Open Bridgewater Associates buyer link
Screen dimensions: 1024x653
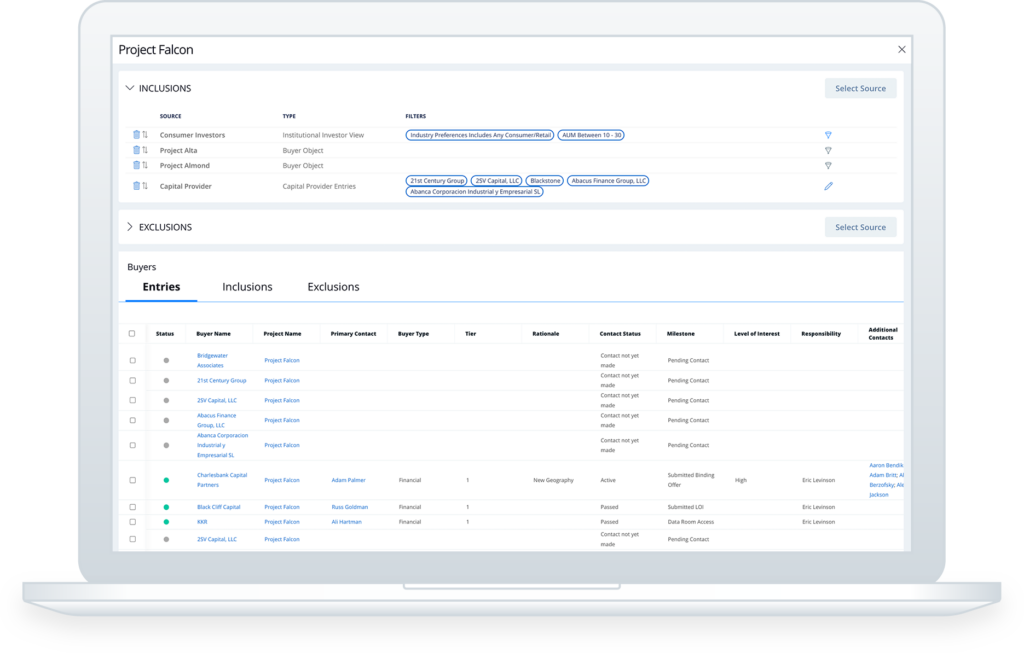212,360
